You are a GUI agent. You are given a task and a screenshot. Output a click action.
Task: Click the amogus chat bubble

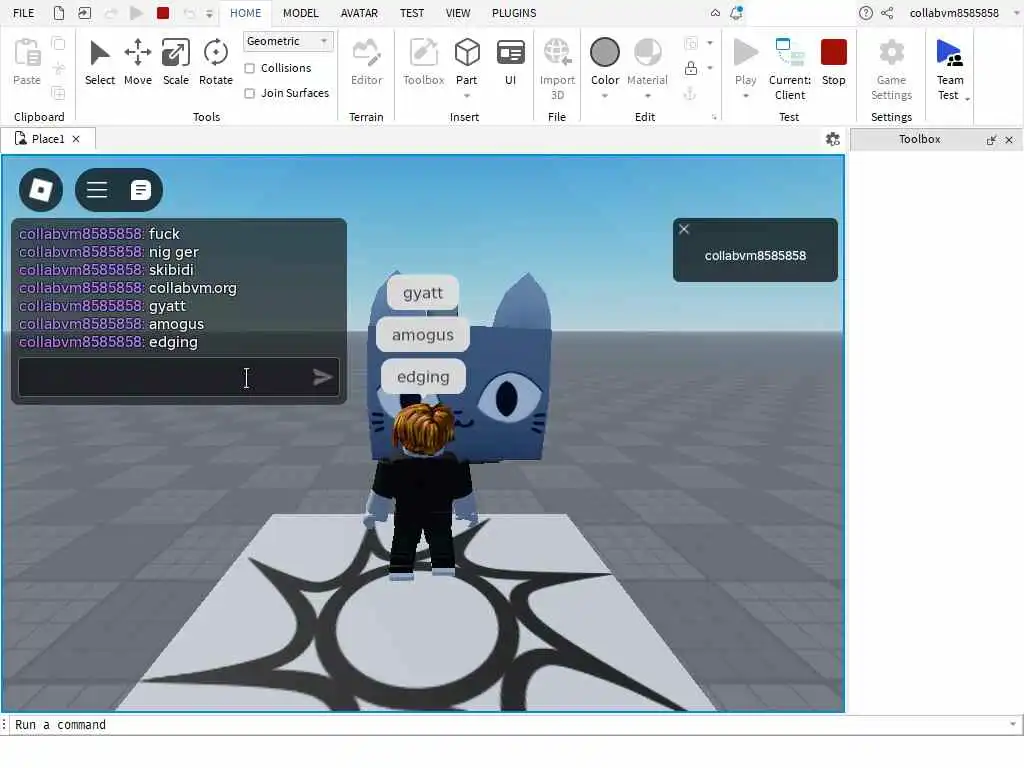click(423, 335)
